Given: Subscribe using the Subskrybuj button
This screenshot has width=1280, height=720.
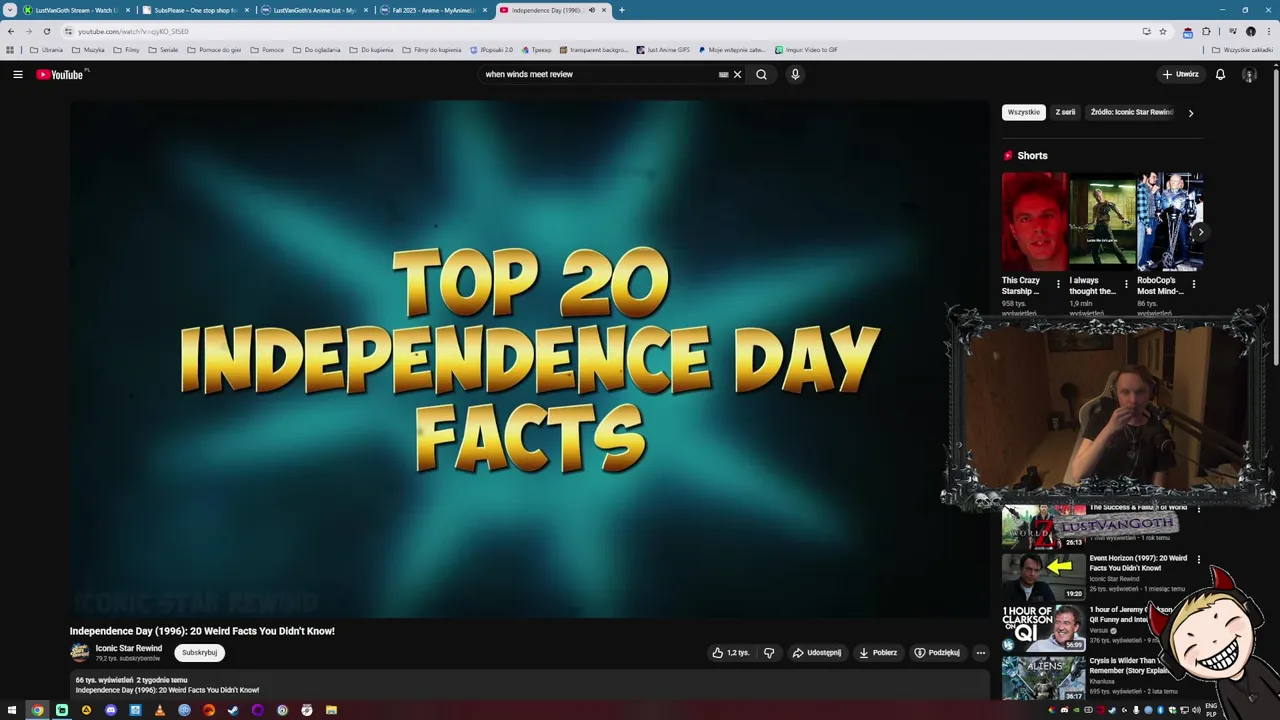Looking at the screenshot, I should coord(199,653).
